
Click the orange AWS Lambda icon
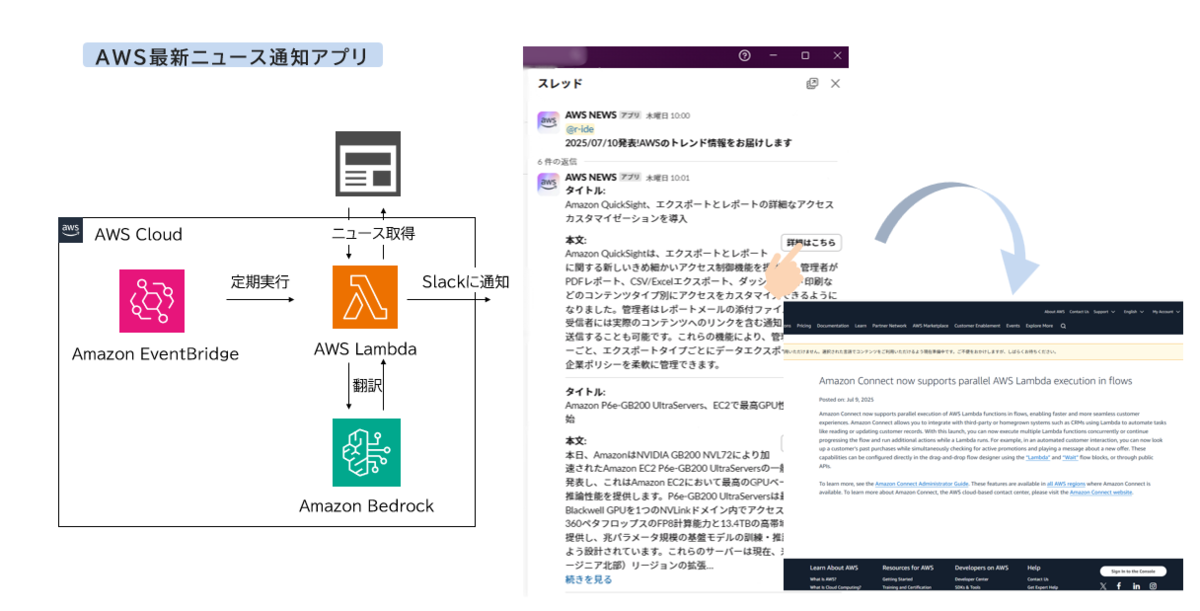pyautogui.click(x=365, y=298)
